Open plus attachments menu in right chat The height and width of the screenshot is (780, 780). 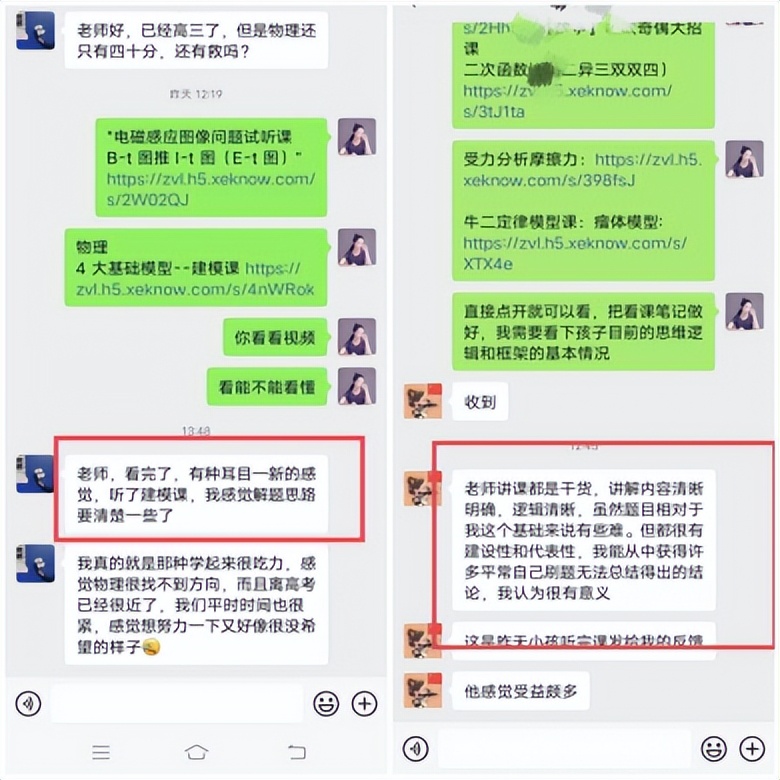752,748
